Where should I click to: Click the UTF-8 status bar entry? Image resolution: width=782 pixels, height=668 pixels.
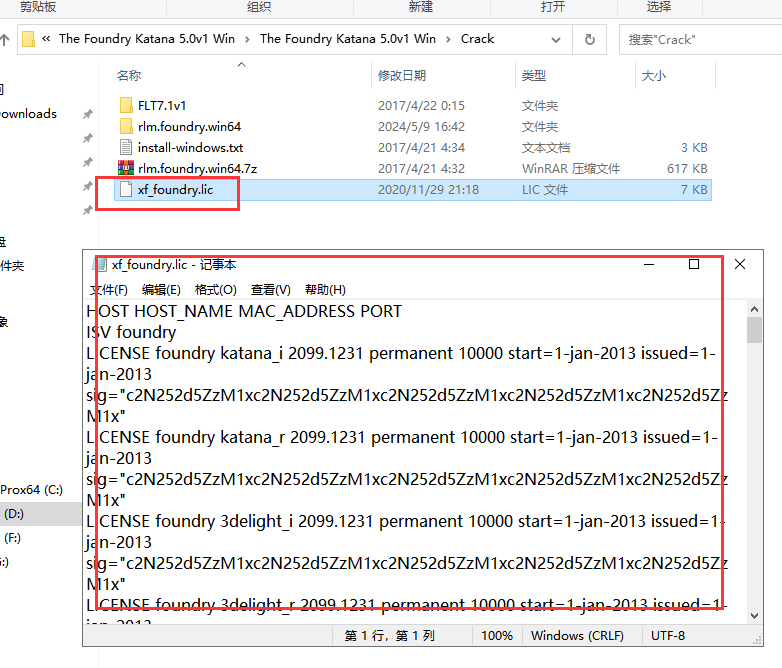(x=668, y=636)
